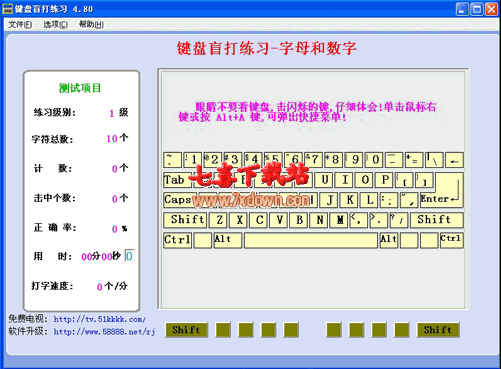
Task: Click the green 测试项目 heading
Action: [x=80, y=88]
